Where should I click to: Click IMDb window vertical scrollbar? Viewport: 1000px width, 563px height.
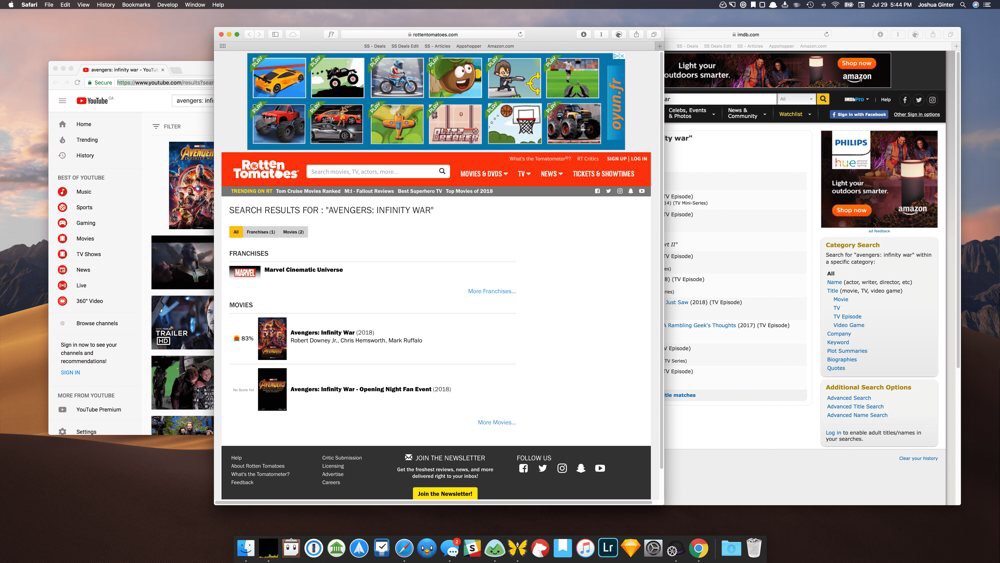(x=956, y=209)
